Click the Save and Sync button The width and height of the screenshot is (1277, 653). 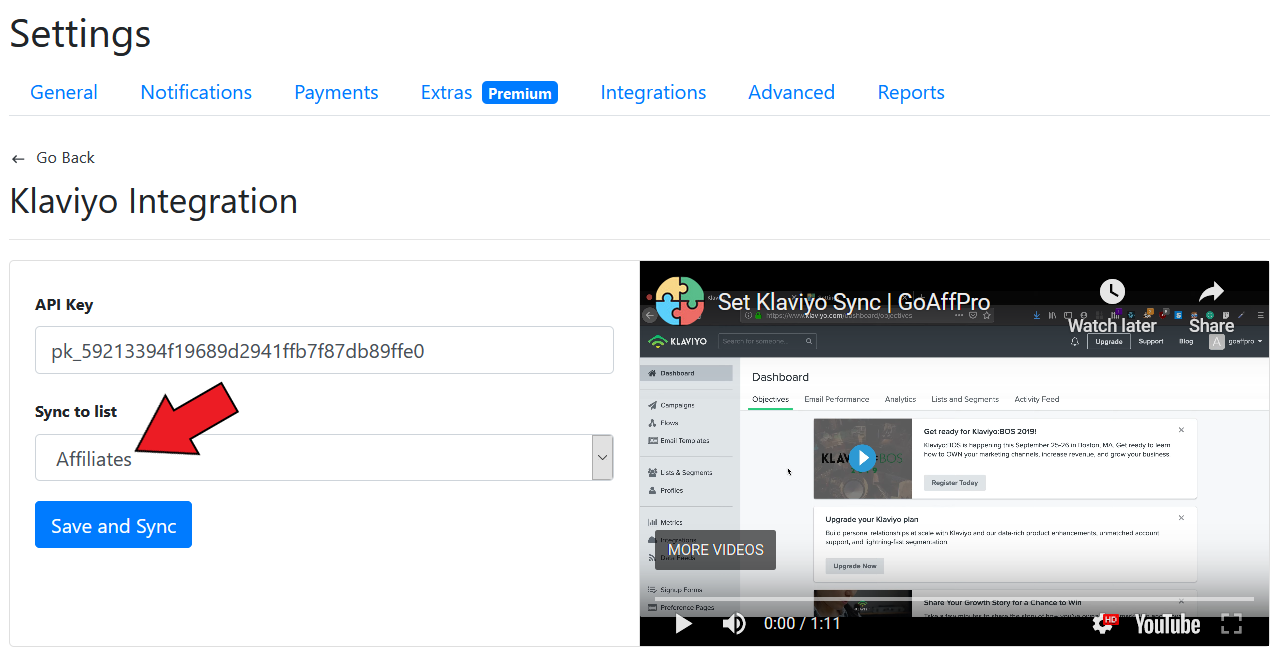click(x=113, y=525)
